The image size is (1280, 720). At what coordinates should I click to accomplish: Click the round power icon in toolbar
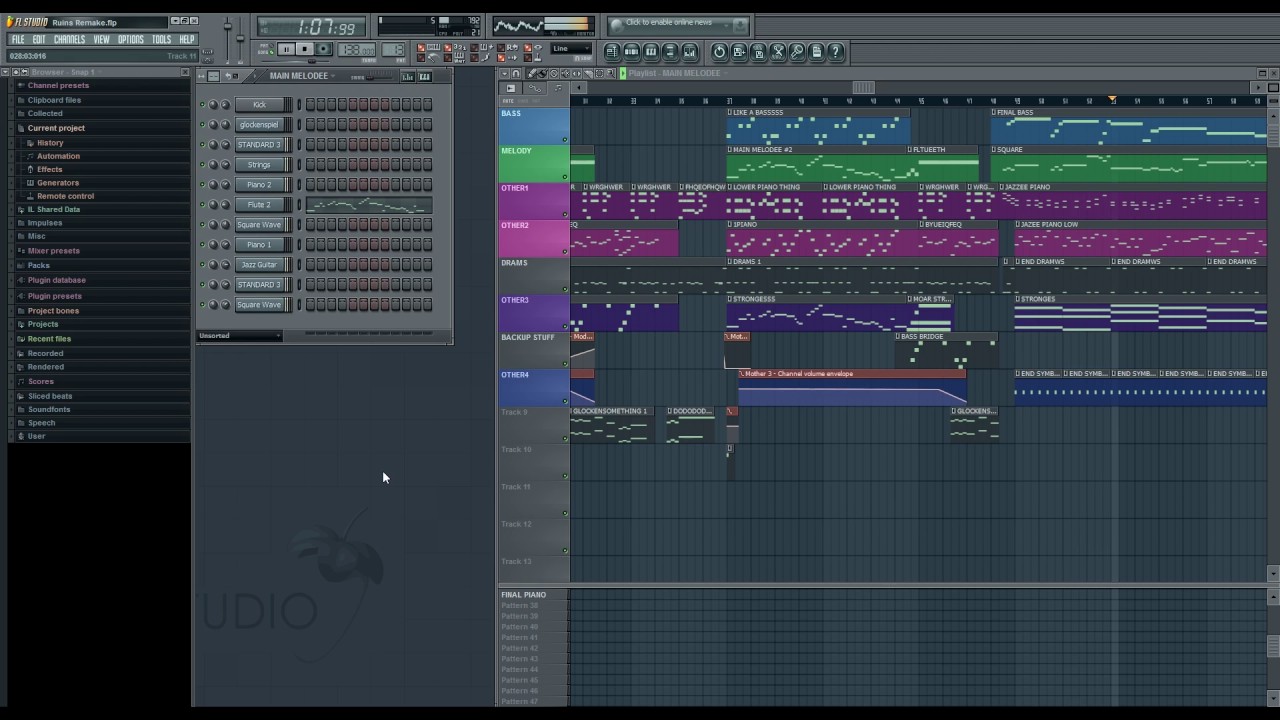720,52
